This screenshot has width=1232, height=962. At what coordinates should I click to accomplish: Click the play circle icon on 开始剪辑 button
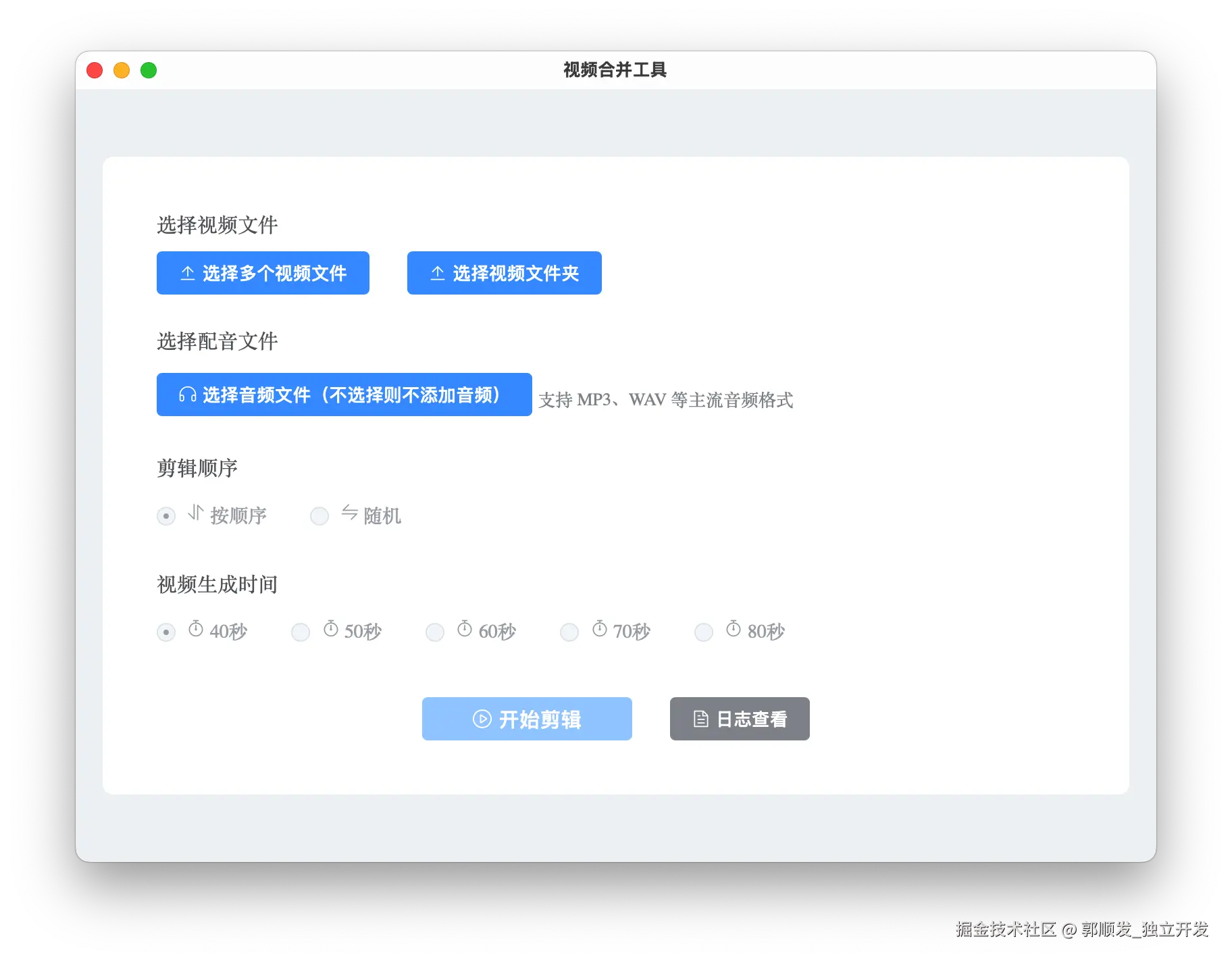(x=481, y=719)
